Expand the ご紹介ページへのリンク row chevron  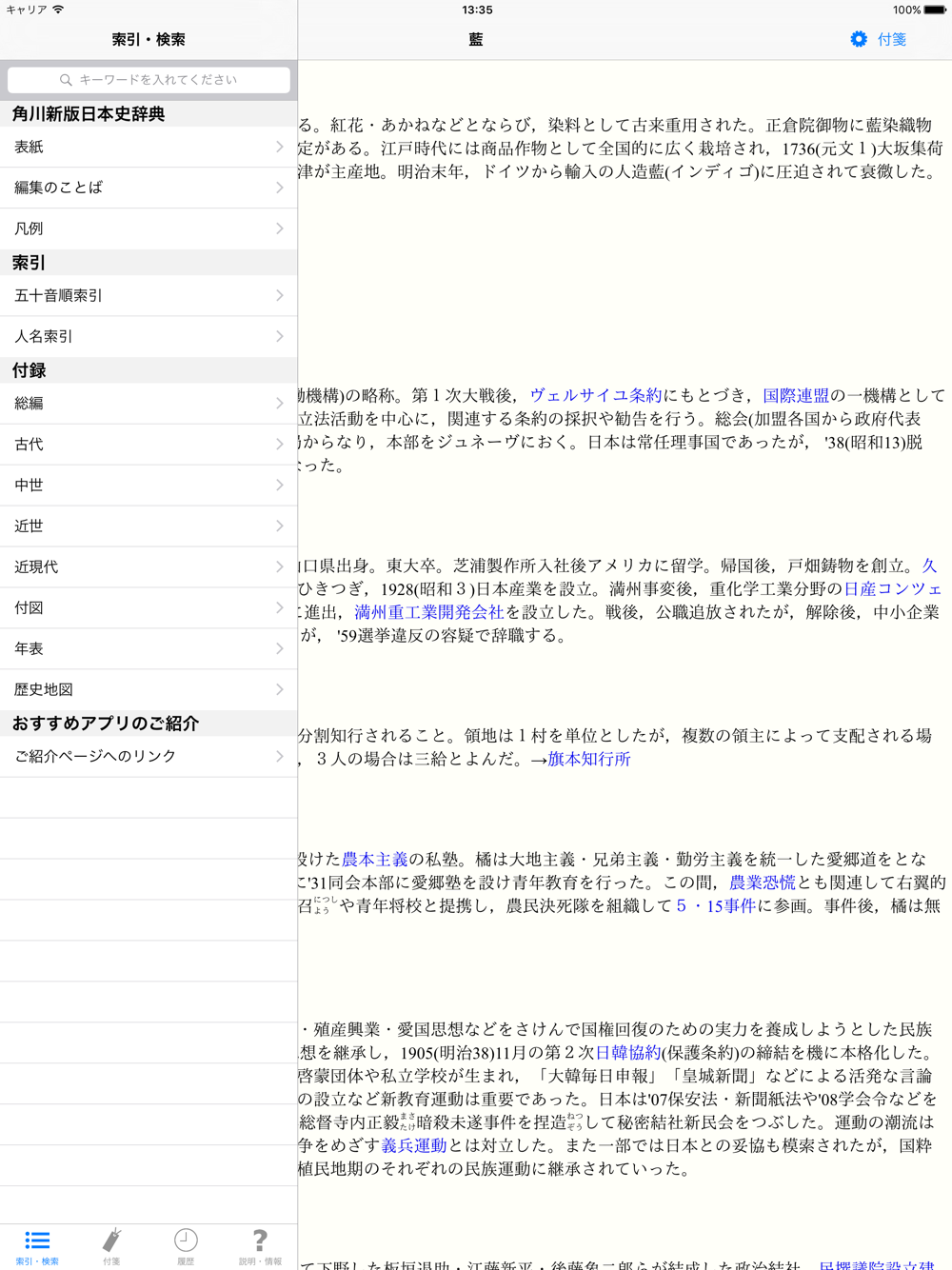pyautogui.click(x=279, y=756)
